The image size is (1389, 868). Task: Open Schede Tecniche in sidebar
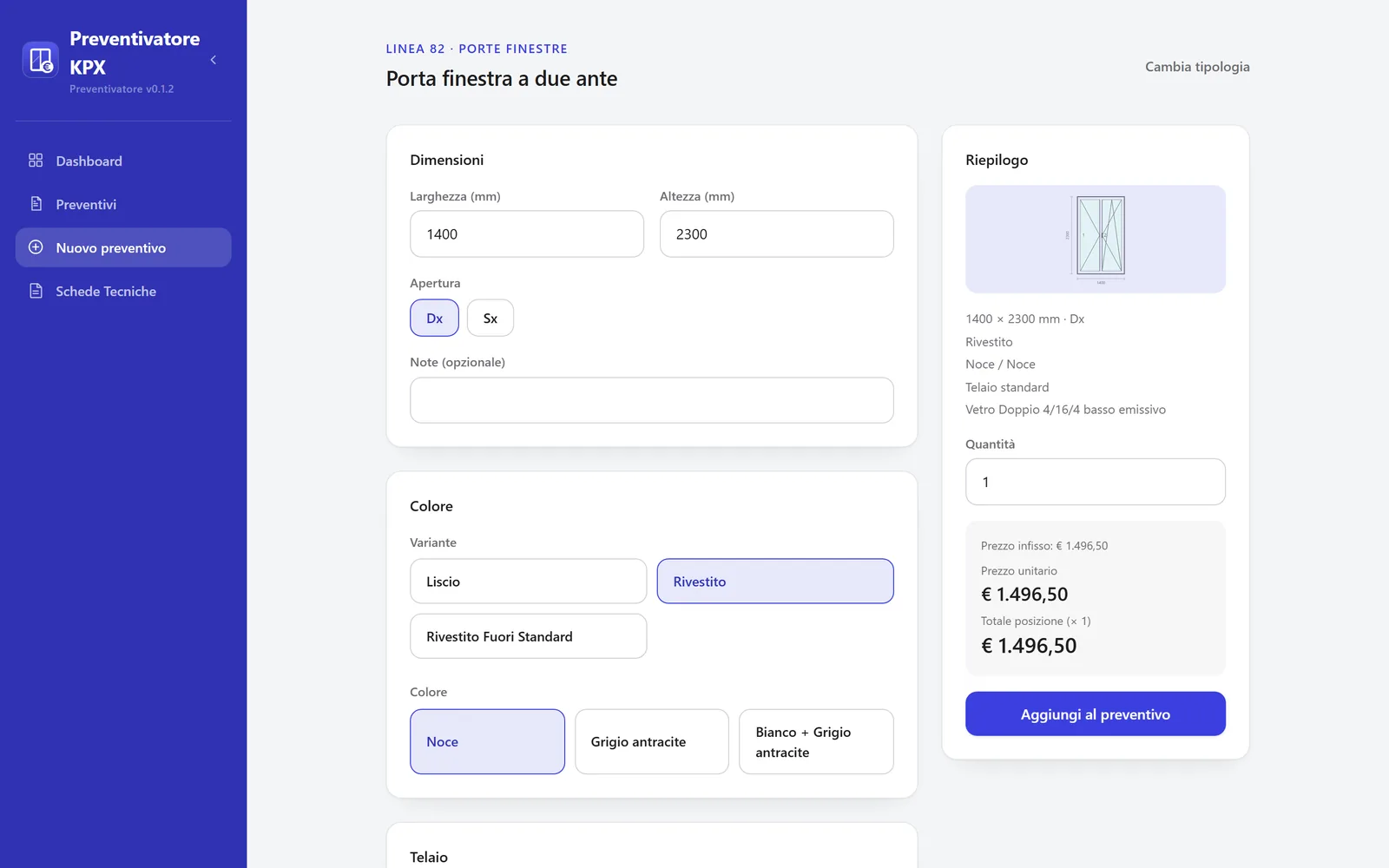[123, 291]
